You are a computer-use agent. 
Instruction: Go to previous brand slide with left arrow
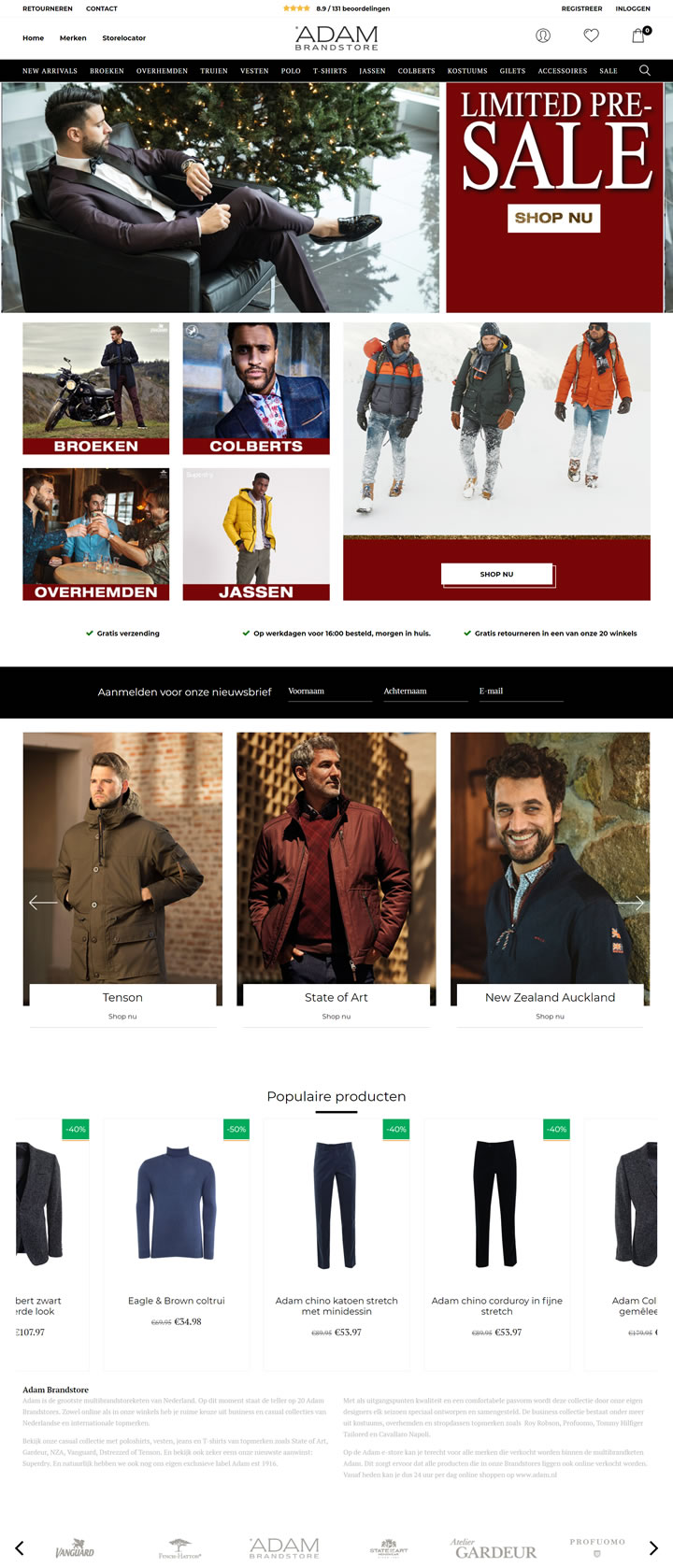point(43,903)
